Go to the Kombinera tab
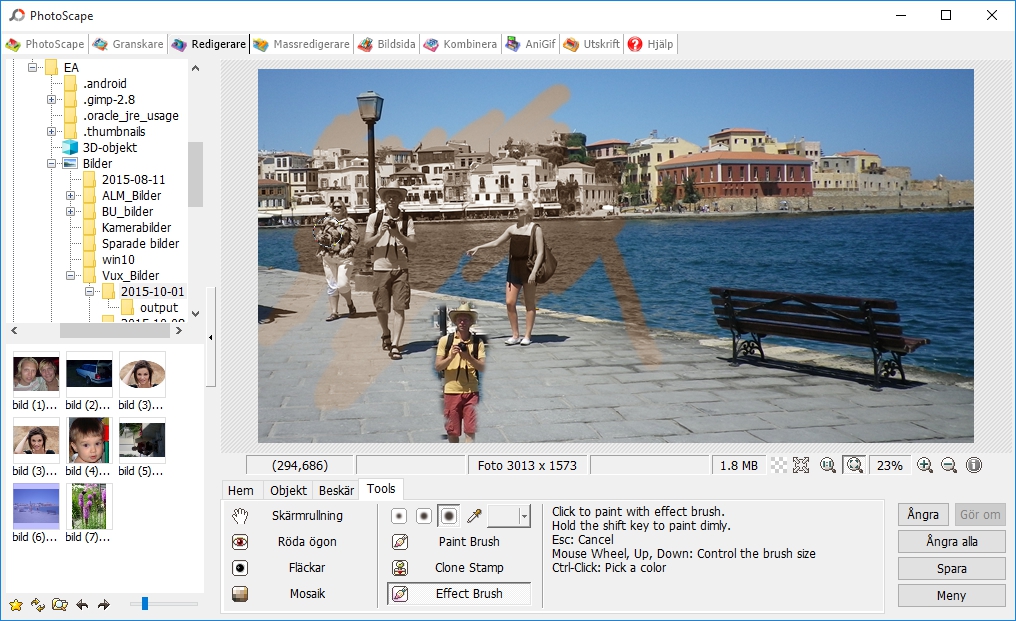This screenshot has width=1016, height=621. pyautogui.click(x=461, y=44)
